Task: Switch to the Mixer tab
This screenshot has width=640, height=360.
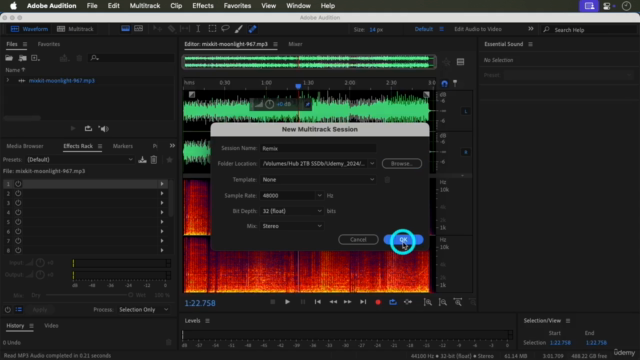Action: click(x=295, y=44)
